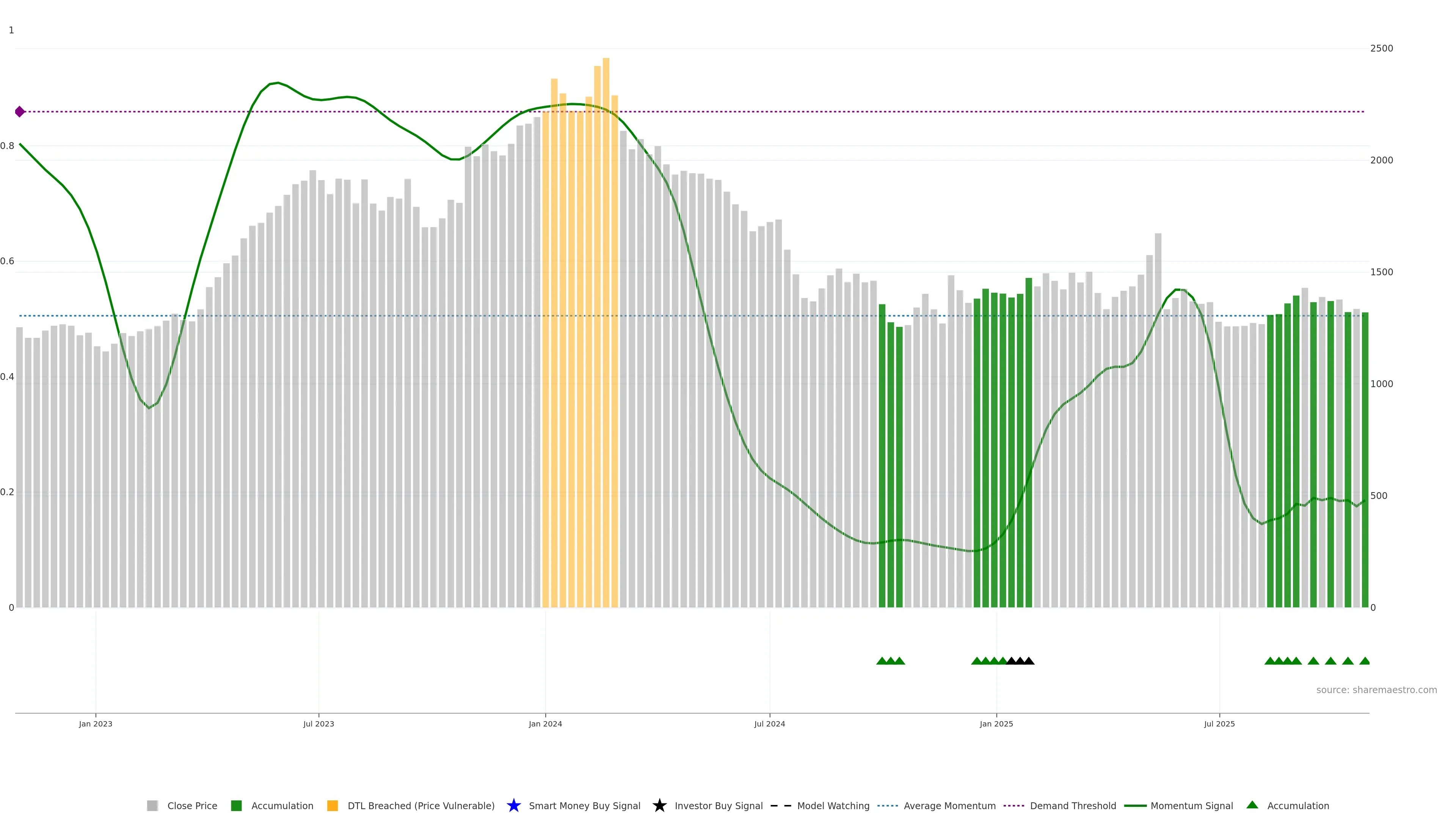This screenshot has width=1456, height=819.
Task: Click the Jan 2024 axis label
Action: (545, 723)
